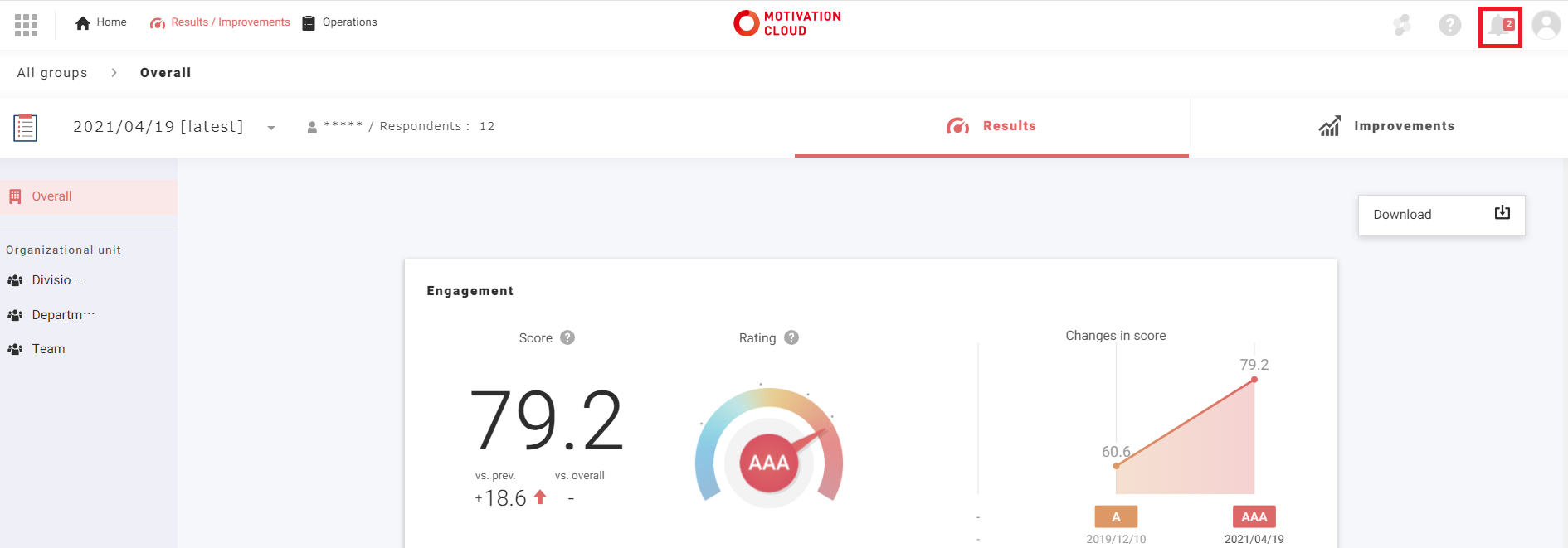The width and height of the screenshot is (1568, 548).
Task: Open the app grid launcher icon
Action: click(26, 25)
